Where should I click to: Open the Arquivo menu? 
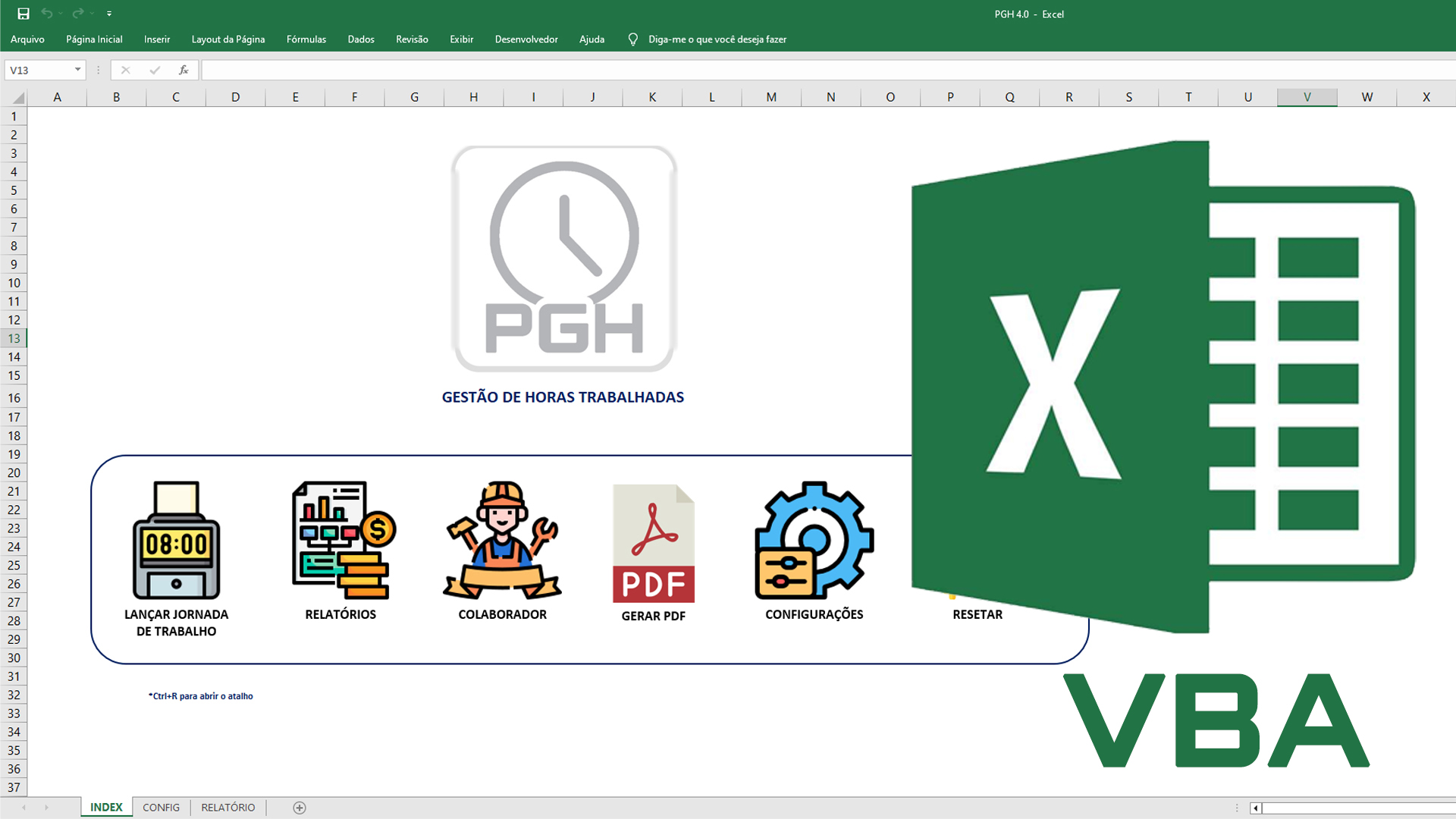pyautogui.click(x=27, y=39)
